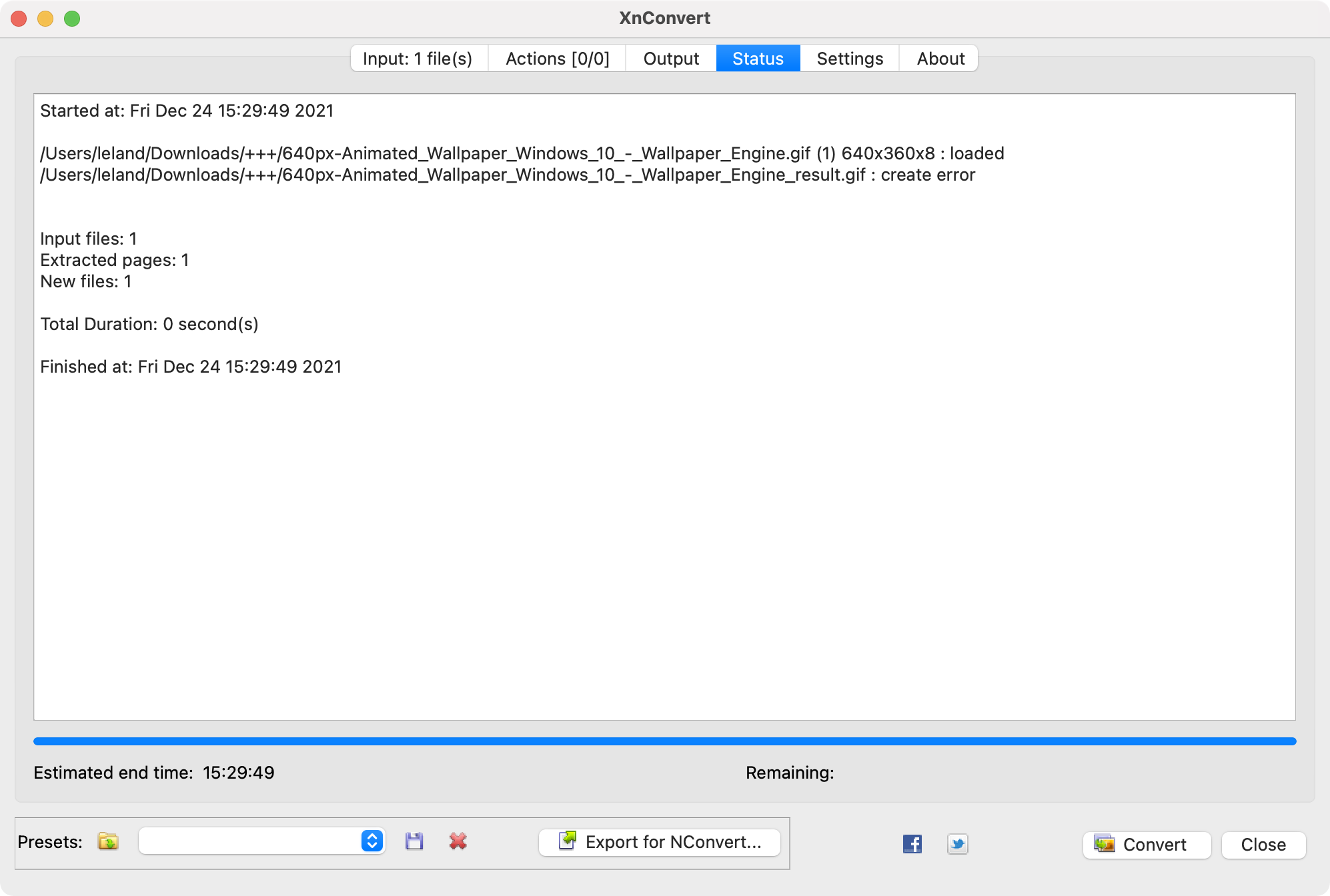Switch to the Input: 1 file(s) tab
The width and height of the screenshot is (1330, 896).
418,59
